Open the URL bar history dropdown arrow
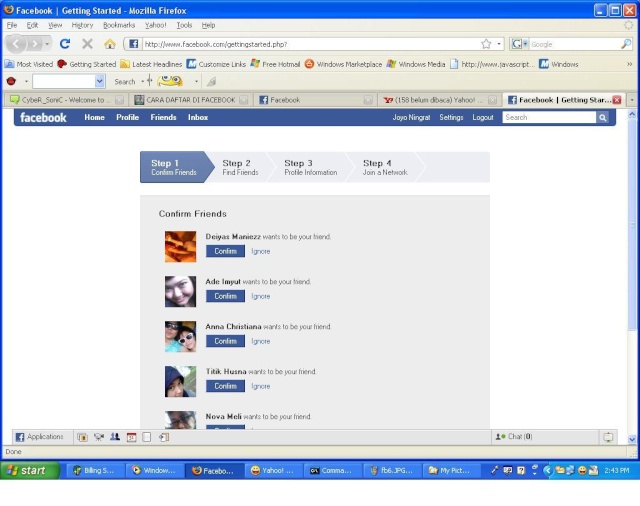This screenshot has height=506, width=640. tap(499, 44)
